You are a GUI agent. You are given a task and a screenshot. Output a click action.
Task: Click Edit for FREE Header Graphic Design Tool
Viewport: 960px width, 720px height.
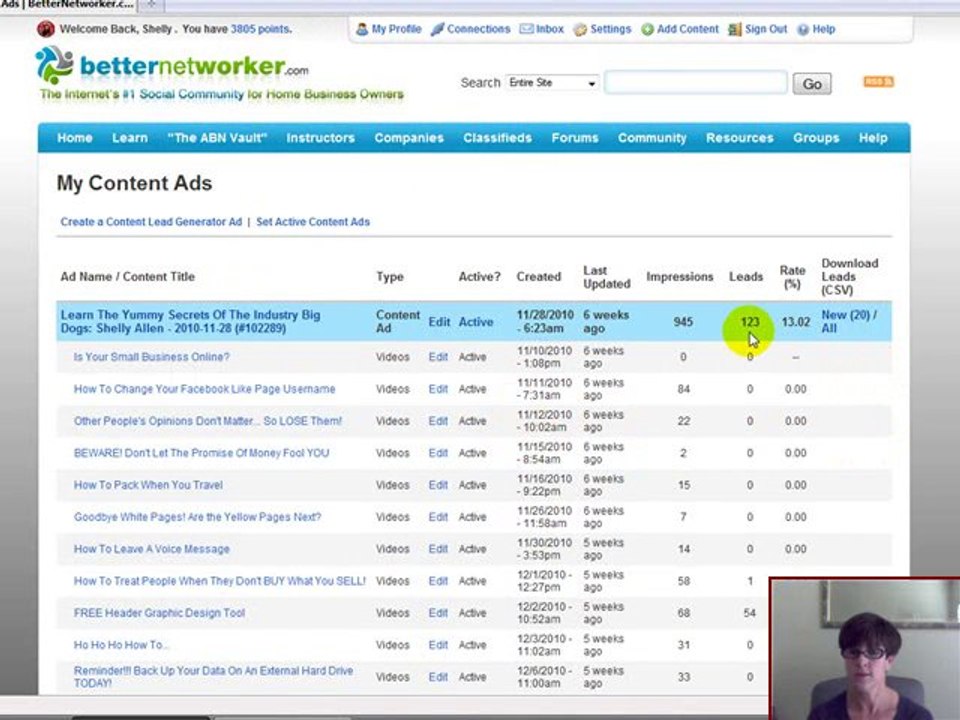pyautogui.click(x=438, y=613)
